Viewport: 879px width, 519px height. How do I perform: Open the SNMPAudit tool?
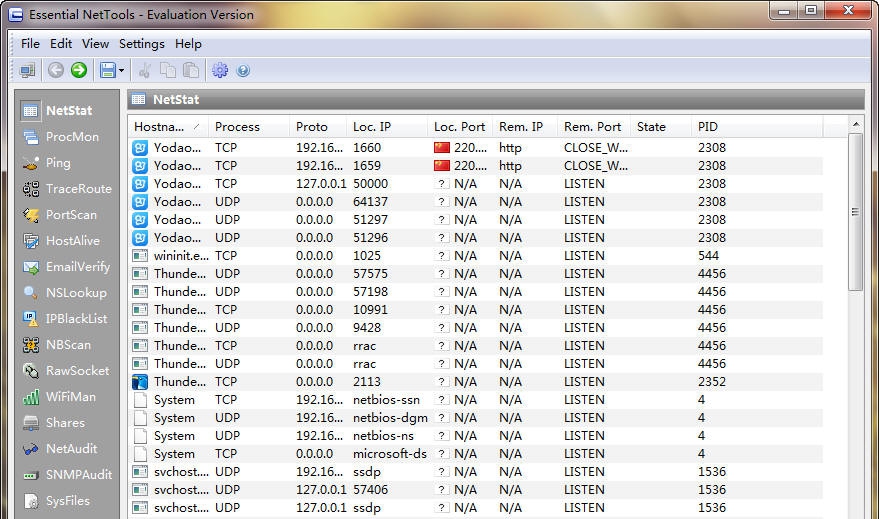pyautogui.click(x=78, y=475)
